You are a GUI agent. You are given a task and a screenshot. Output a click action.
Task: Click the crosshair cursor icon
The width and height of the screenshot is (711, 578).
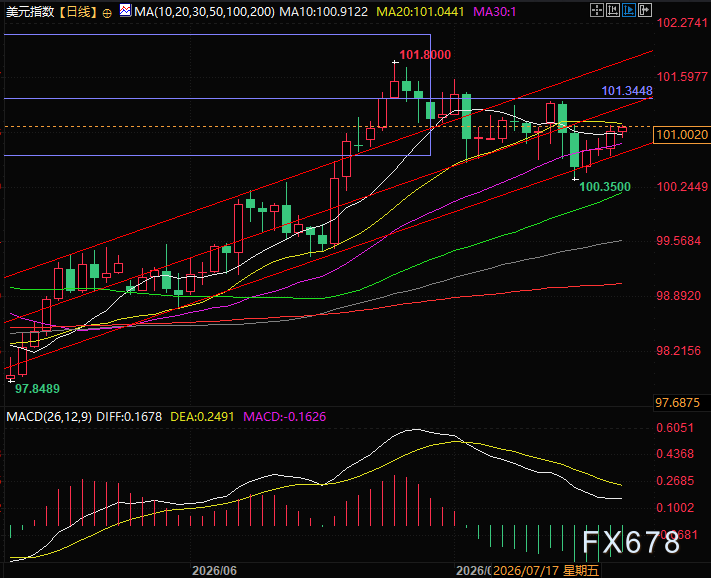coord(597,10)
